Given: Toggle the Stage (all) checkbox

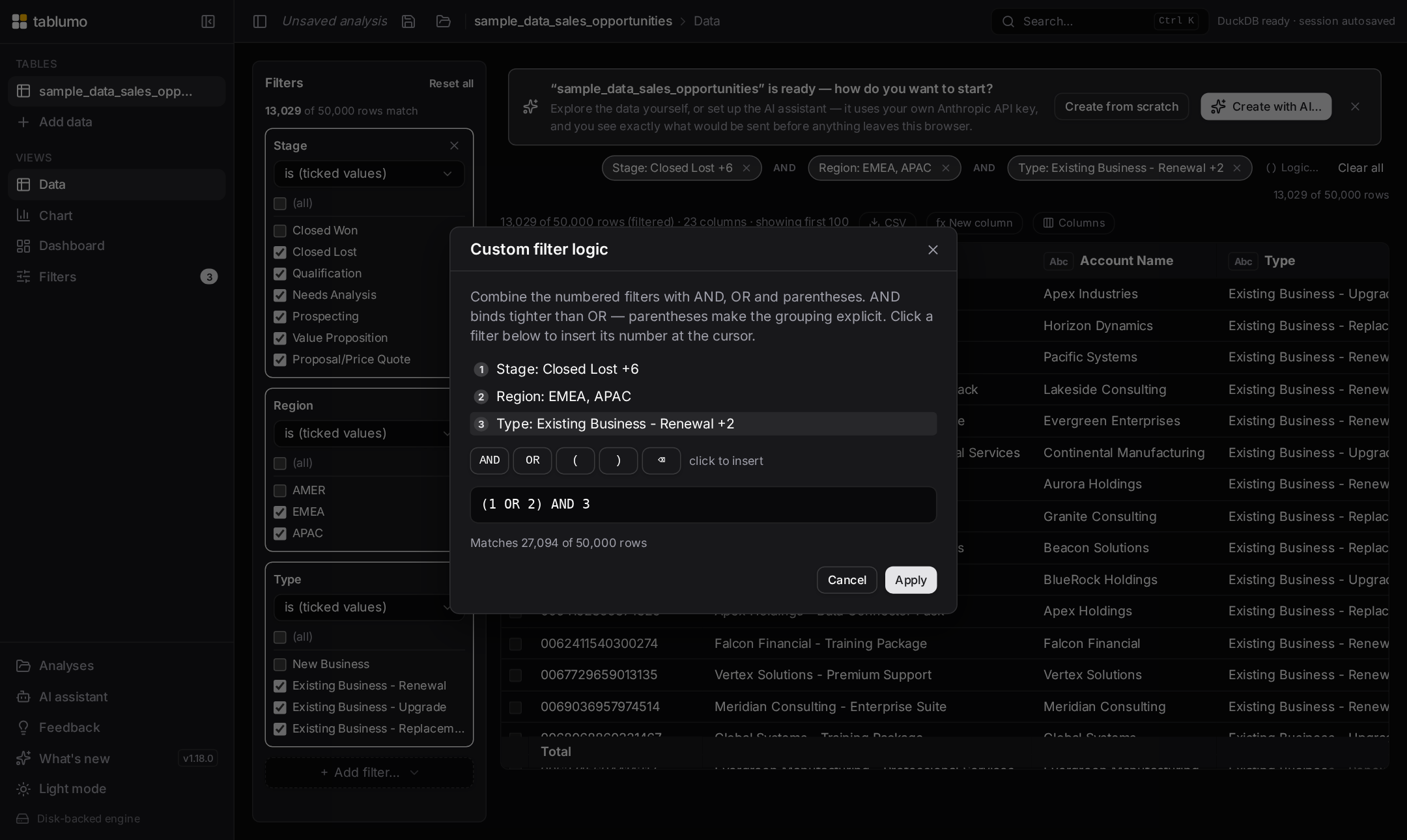Looking at the screenshot, I should click(x=280, y=204).
